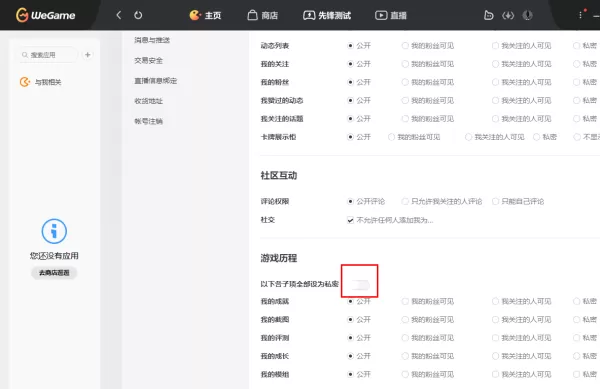Set 我的关注 to 我关注的人可见
The height and width of the screenshot is (389, 600).
[x=495, y=64]
